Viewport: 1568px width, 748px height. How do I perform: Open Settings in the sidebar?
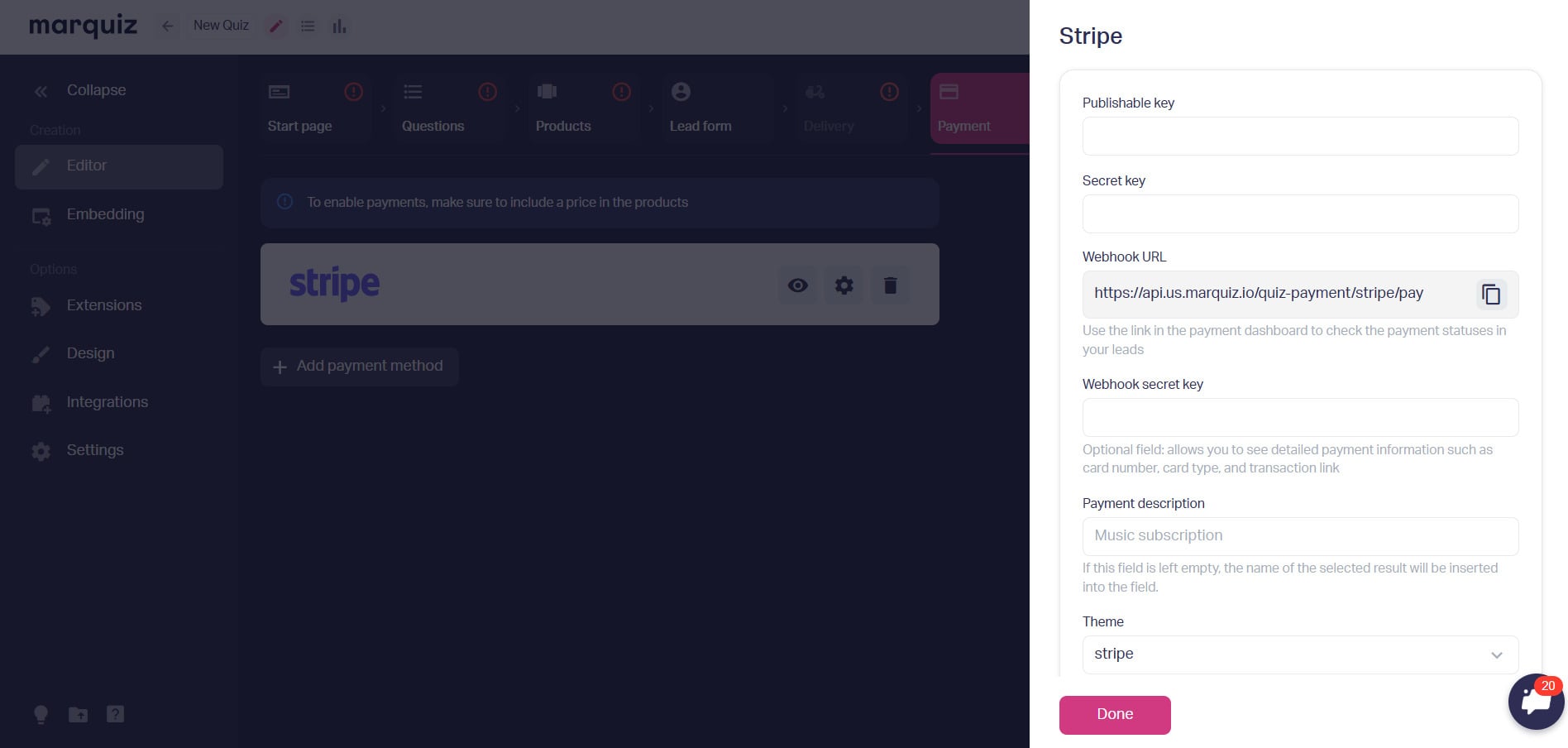click(x=119, y=451)
